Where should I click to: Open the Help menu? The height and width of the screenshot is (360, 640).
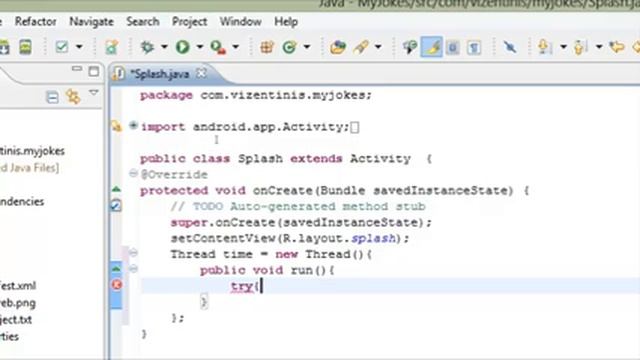pos(286,22)
